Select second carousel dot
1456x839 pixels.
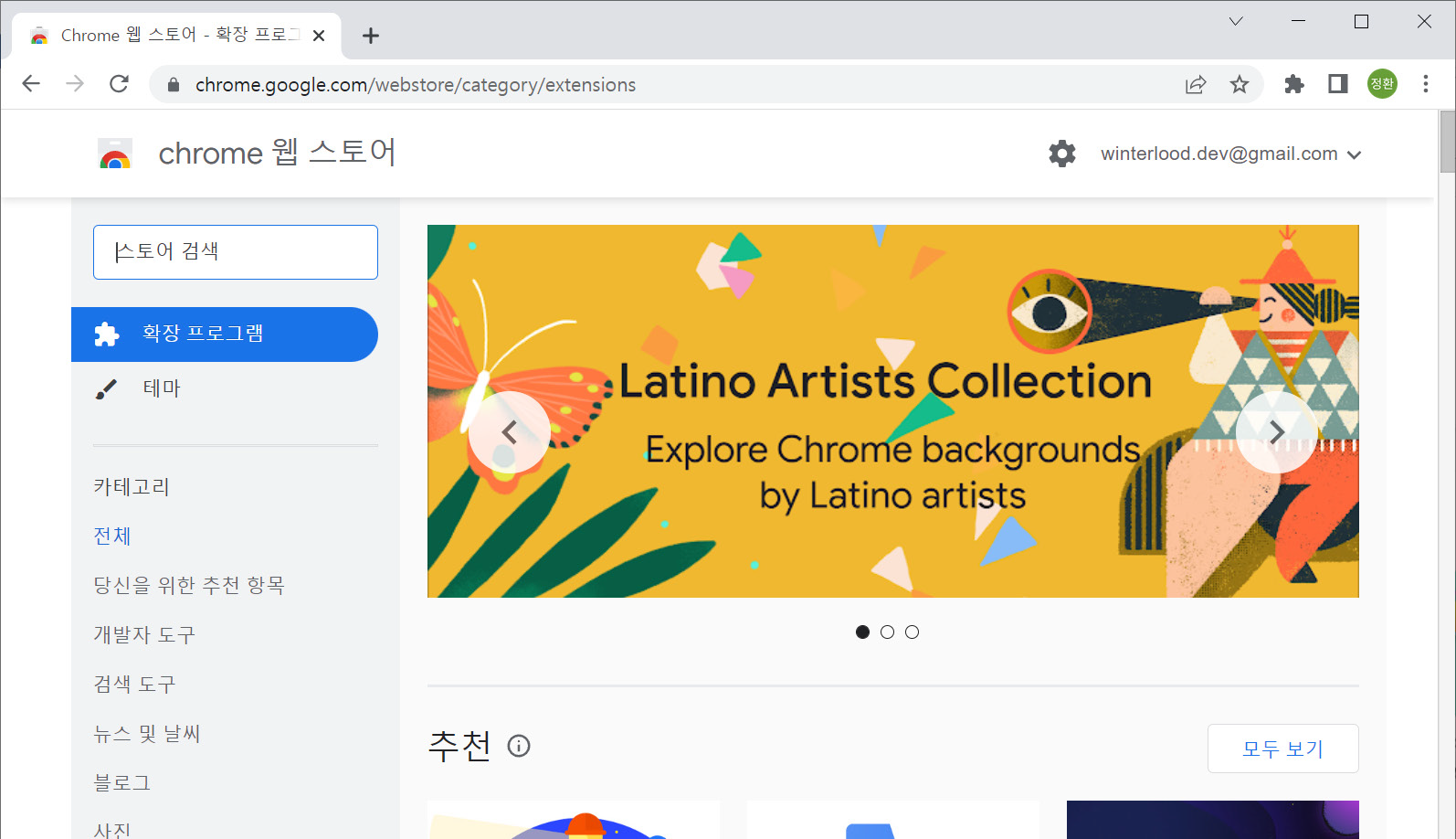coord(887,632)
